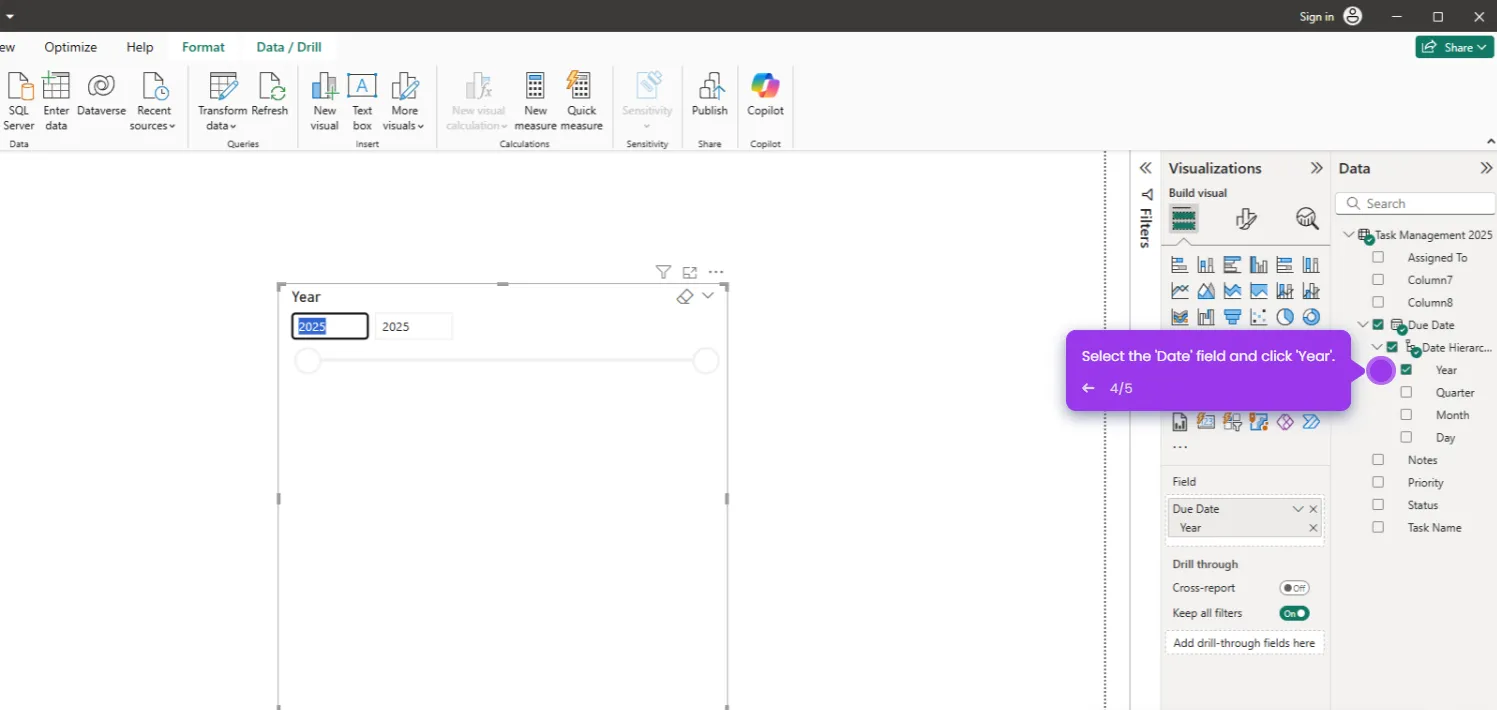Select the stacked column chart visual
Screen dimensions: 1497x710
coord(1206,265)
